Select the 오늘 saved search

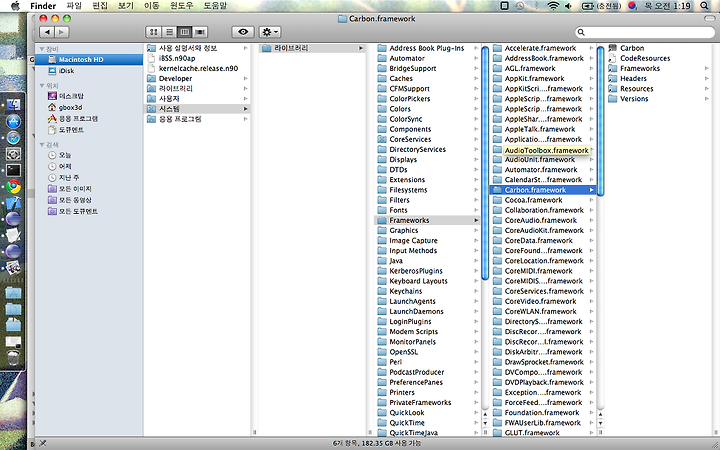pyautogui.click(x=89, y=155)
